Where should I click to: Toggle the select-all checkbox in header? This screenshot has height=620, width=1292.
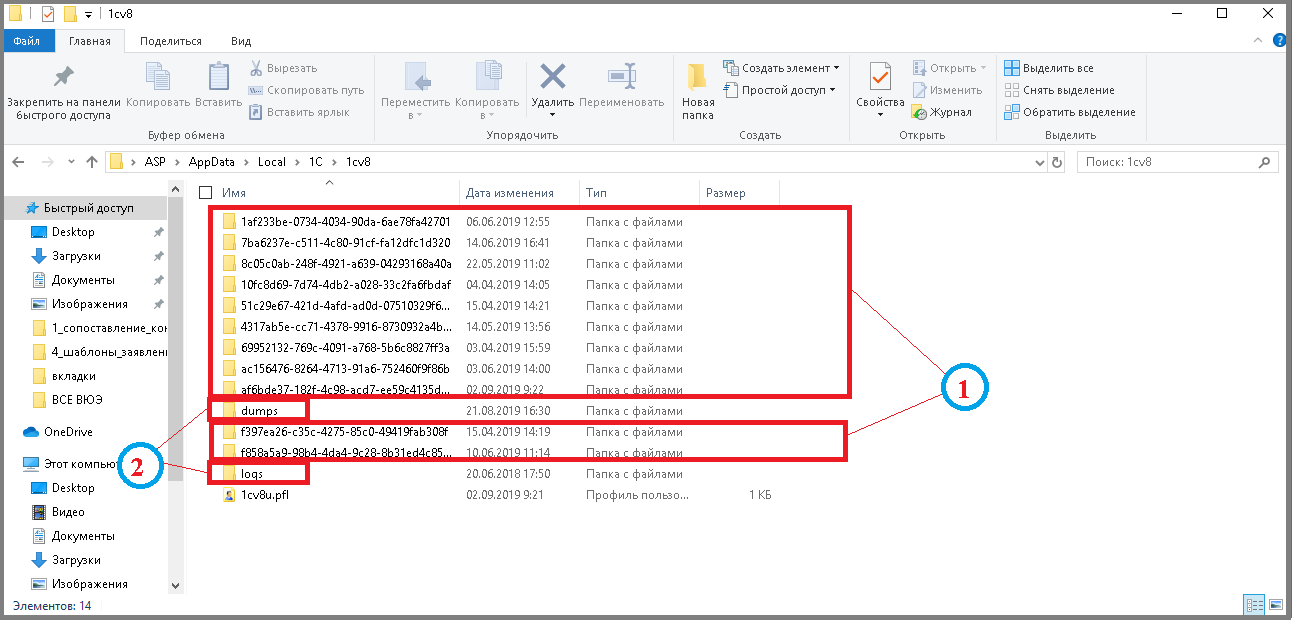[x=206, y=193]
